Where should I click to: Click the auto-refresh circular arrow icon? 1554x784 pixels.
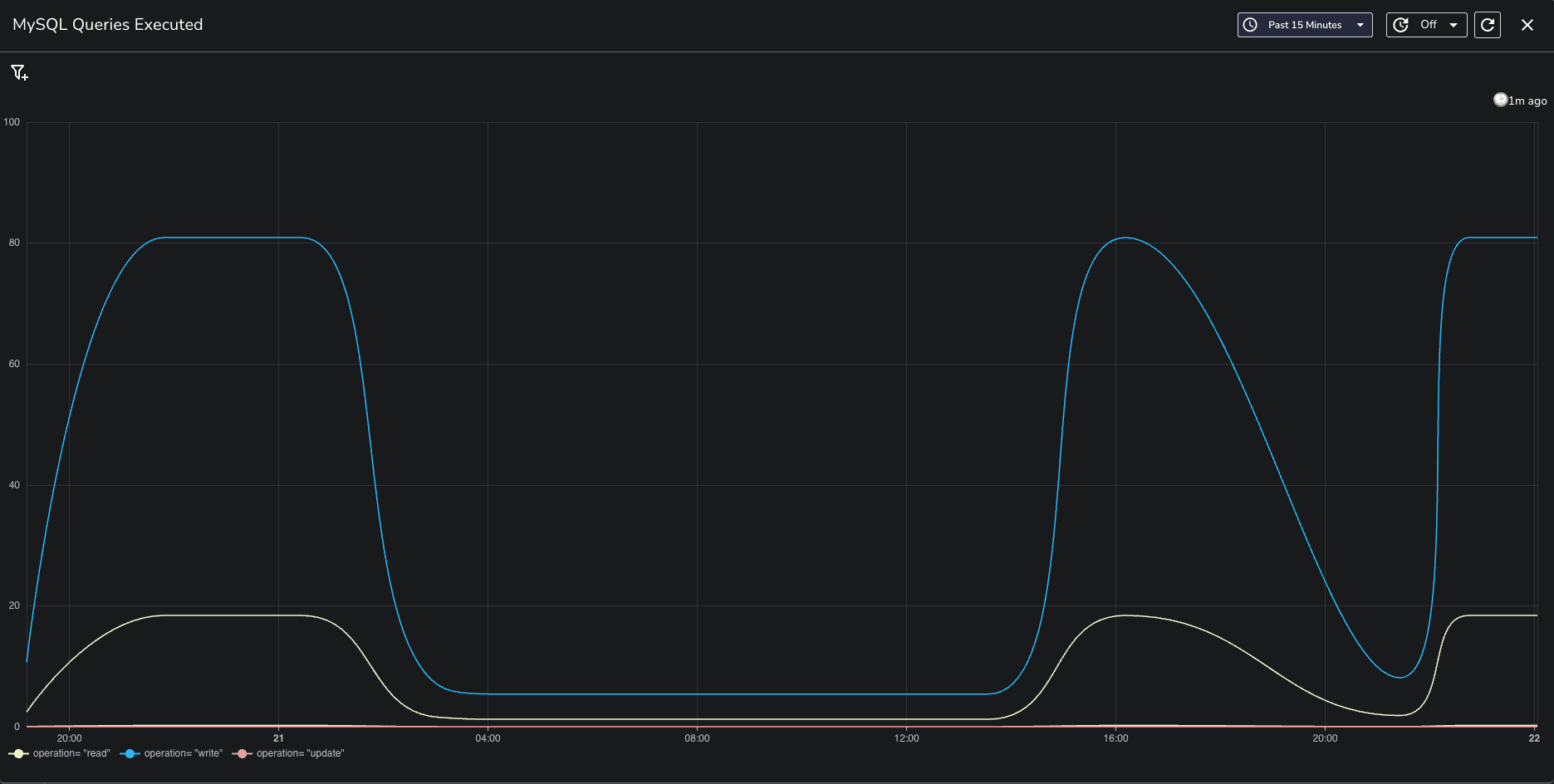coord(1400,25)
